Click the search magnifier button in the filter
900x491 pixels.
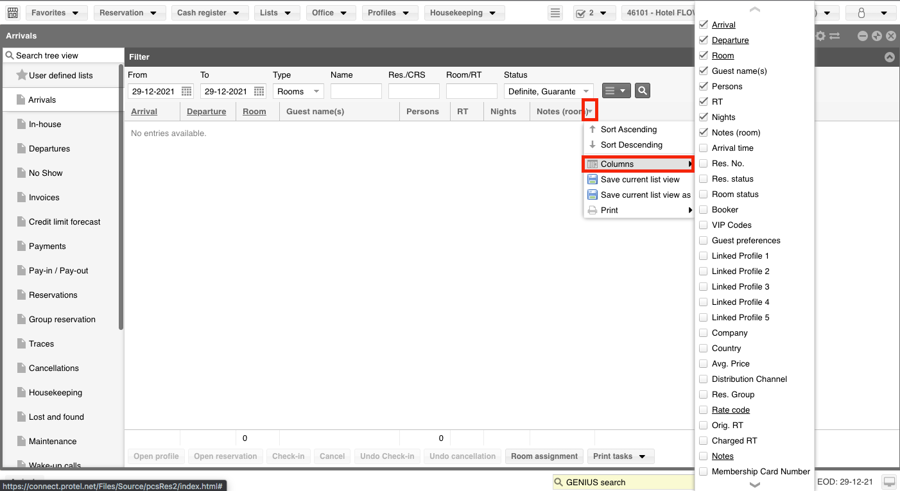643,91
